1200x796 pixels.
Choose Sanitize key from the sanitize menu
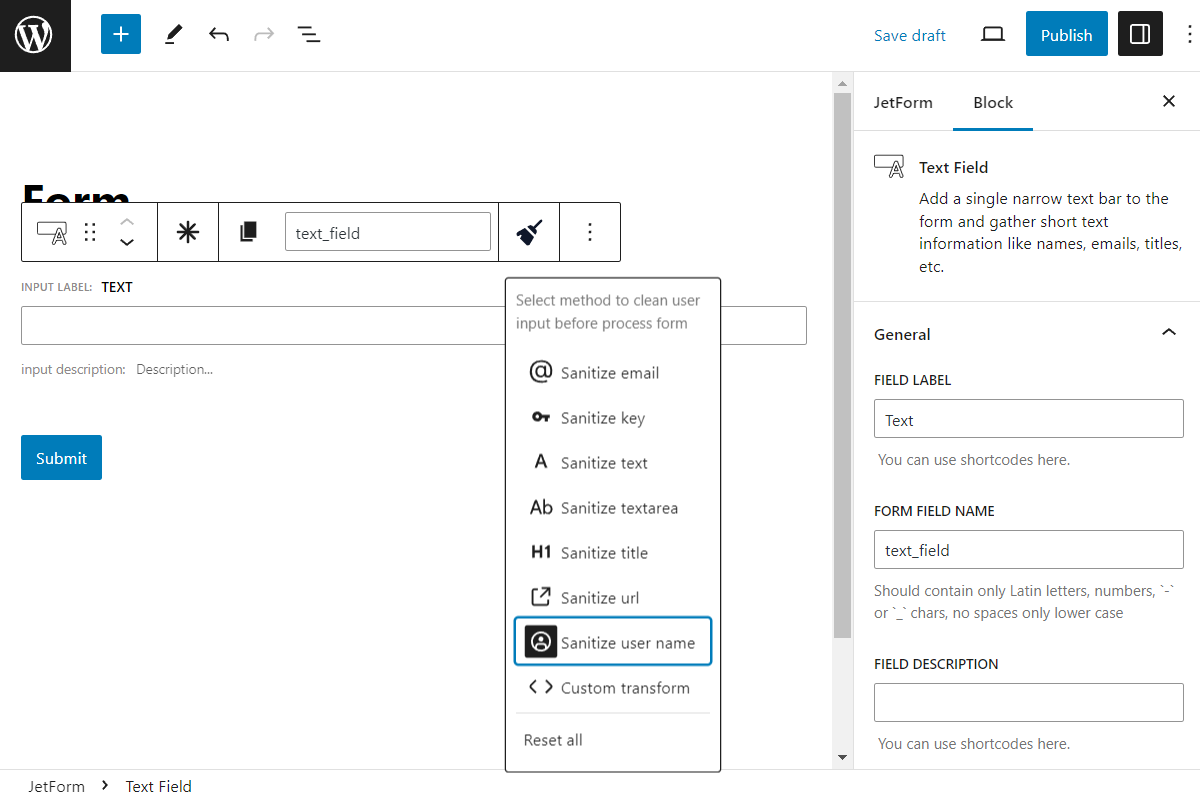pyautogui.click(x=604, y=417)
